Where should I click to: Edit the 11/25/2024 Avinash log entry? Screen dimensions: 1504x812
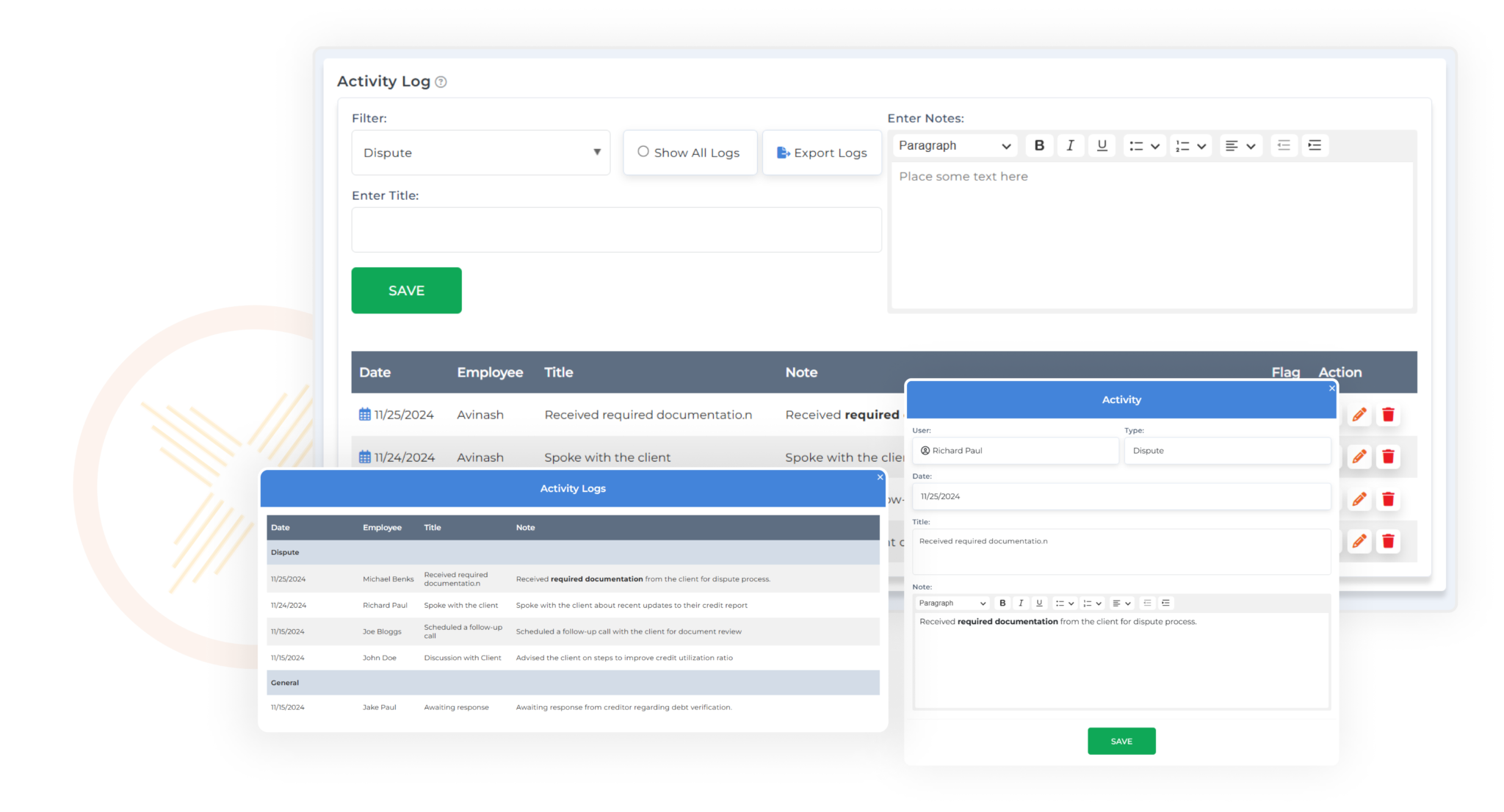(x=1359, y=414)
